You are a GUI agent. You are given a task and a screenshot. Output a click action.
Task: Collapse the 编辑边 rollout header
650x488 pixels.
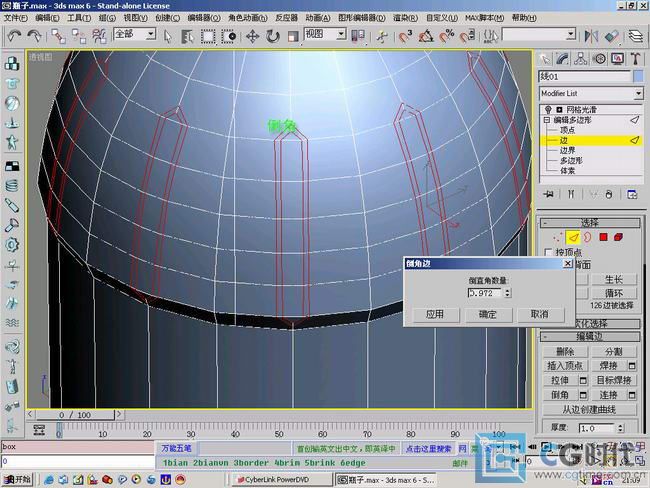[x=589, y=336]
